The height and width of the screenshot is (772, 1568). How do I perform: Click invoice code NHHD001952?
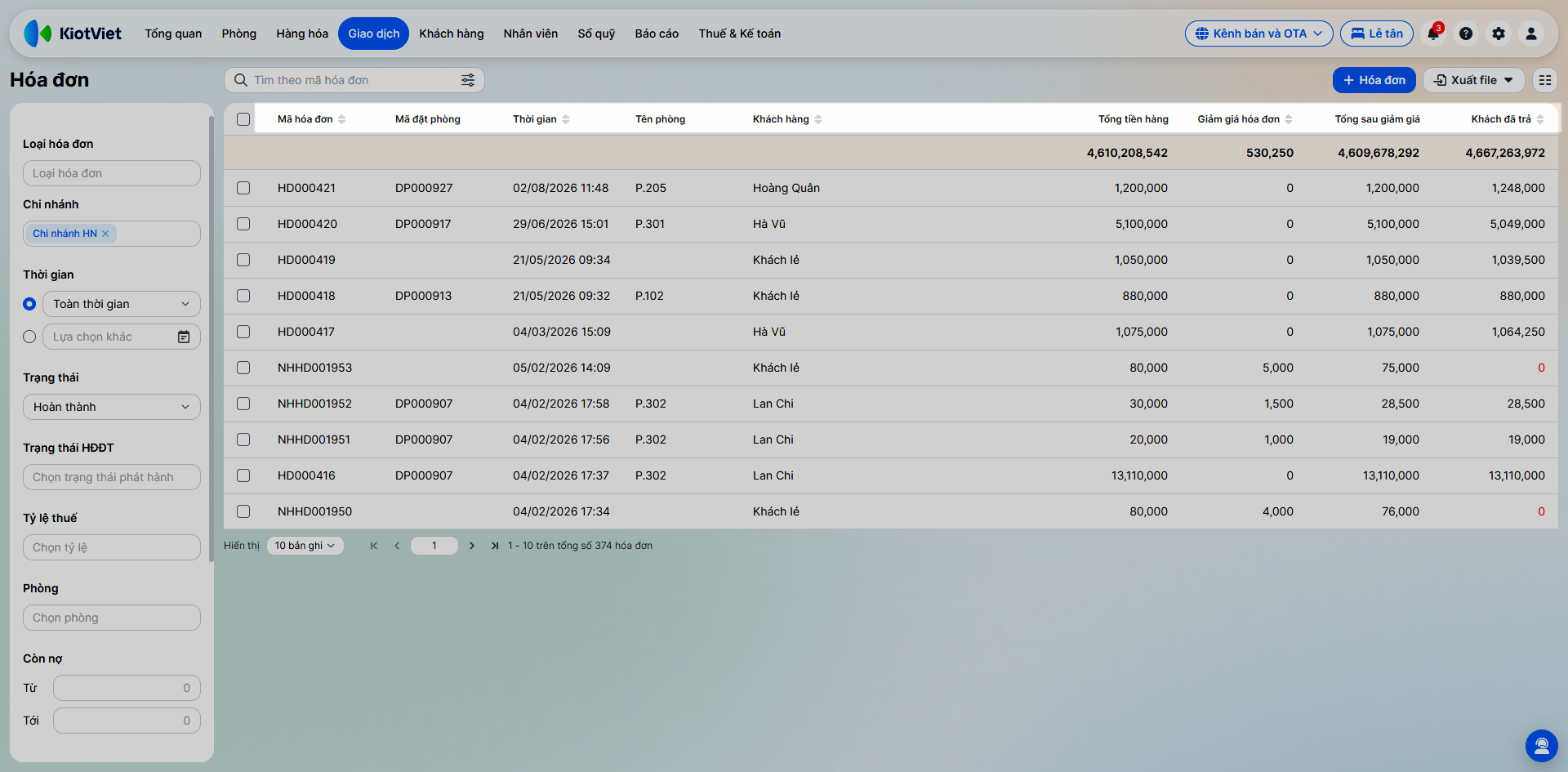tap(314, 404)
